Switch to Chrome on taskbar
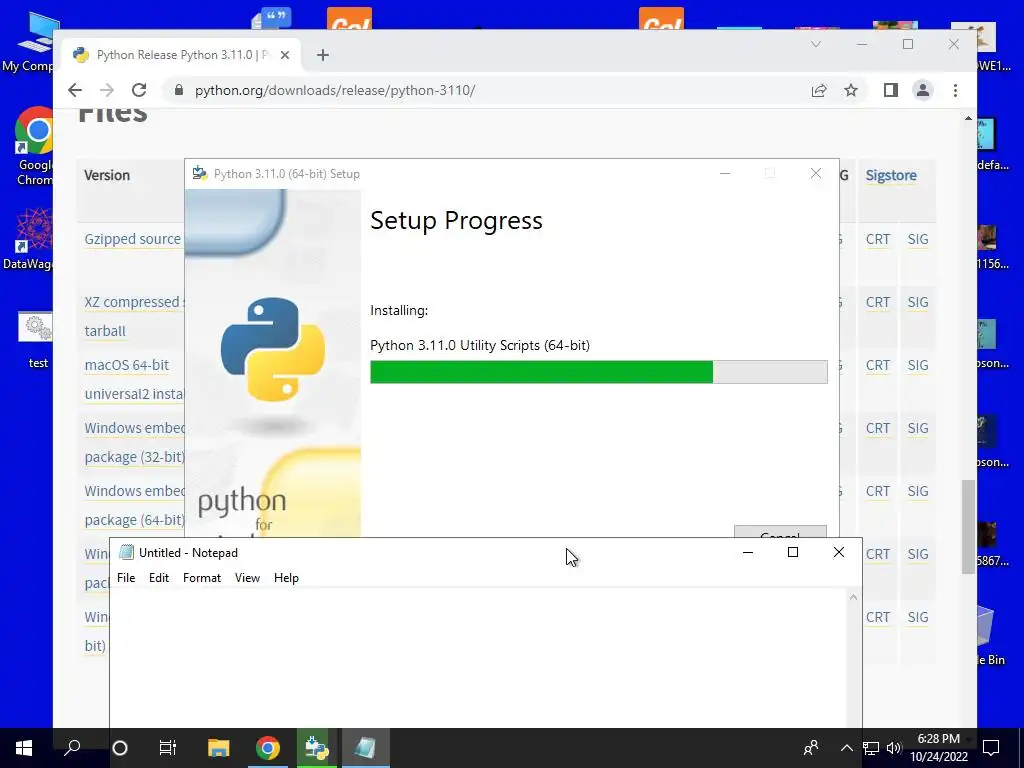The width and height of the screenshot is (1024, 768). 268,748
